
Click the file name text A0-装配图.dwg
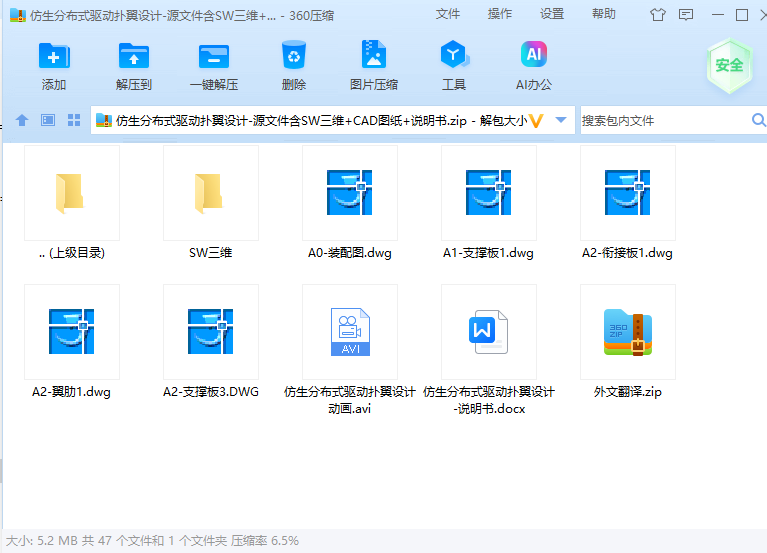(350, 253)
